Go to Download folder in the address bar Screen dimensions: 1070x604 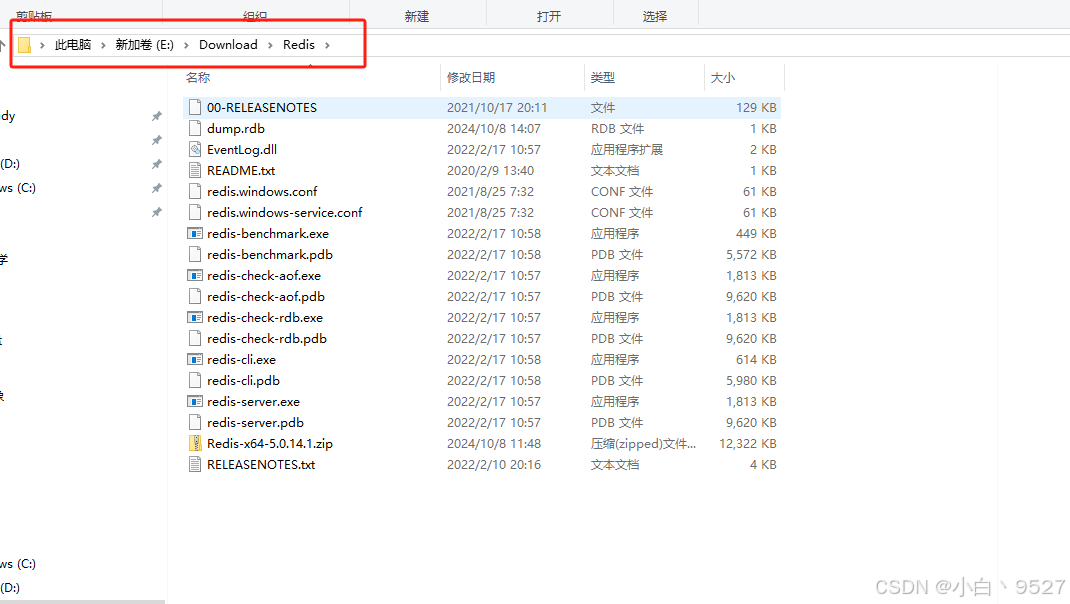click(x=228, y=45)
